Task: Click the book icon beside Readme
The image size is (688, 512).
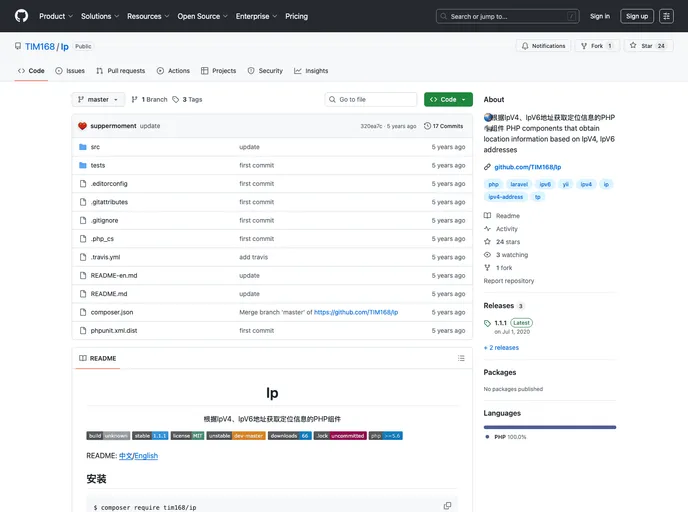Action: (x=487, y=215)
